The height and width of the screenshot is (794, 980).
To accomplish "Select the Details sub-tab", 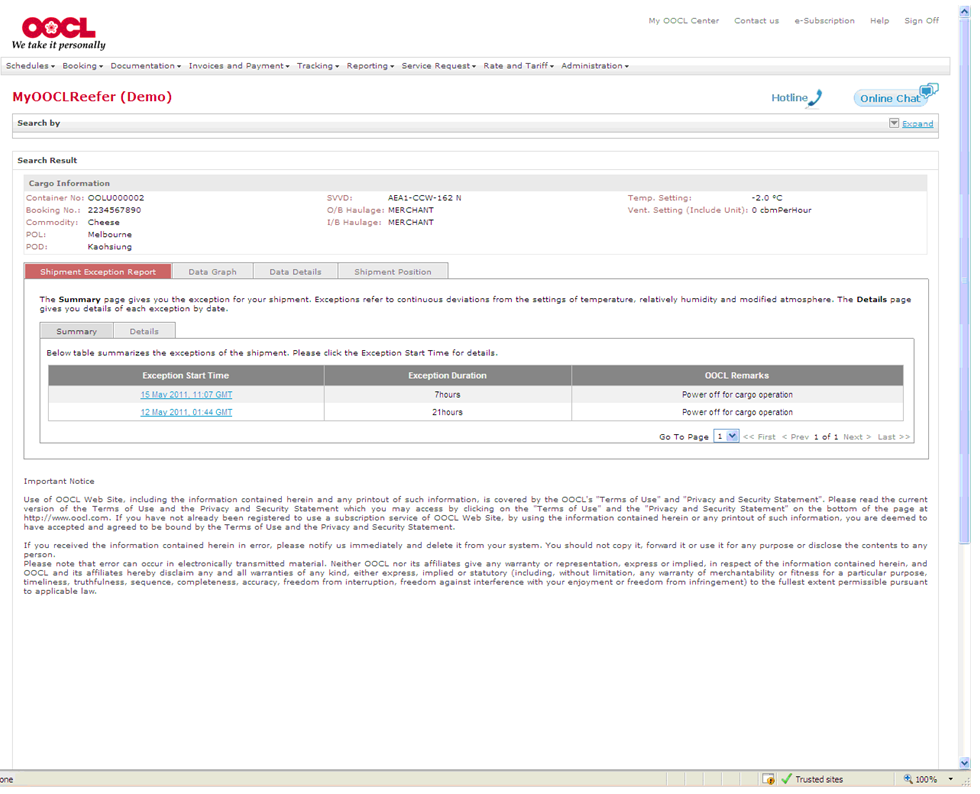I will [144, 331].
